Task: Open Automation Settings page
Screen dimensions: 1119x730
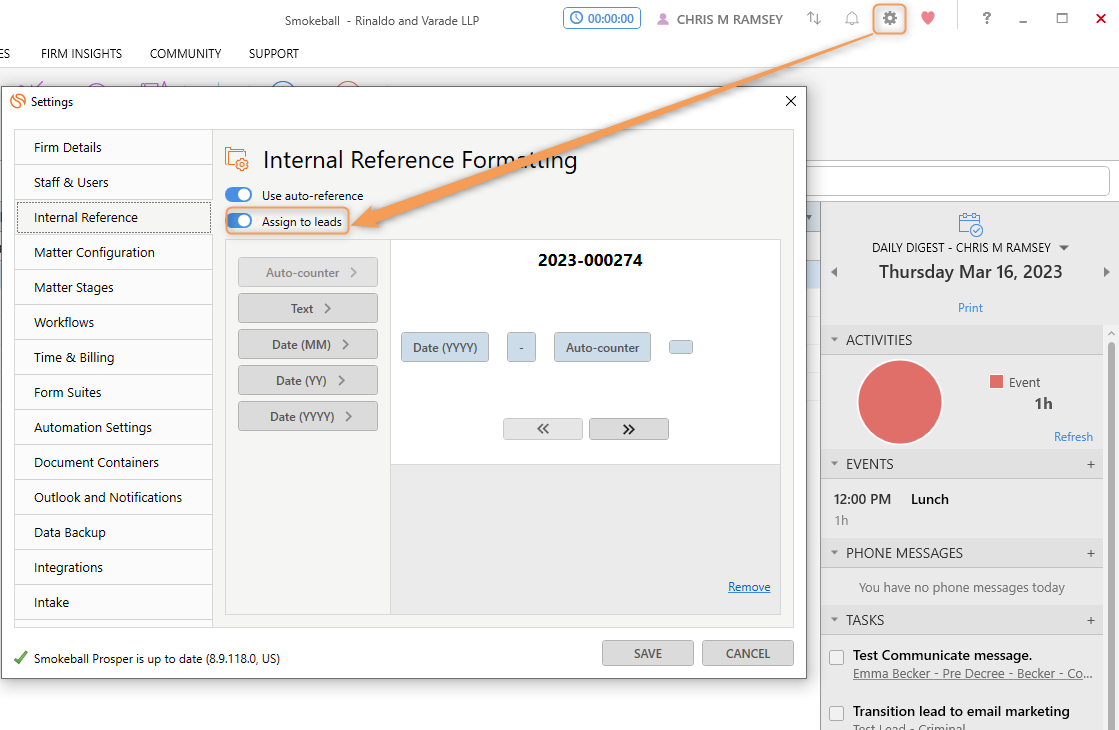Action: point(113,427)
